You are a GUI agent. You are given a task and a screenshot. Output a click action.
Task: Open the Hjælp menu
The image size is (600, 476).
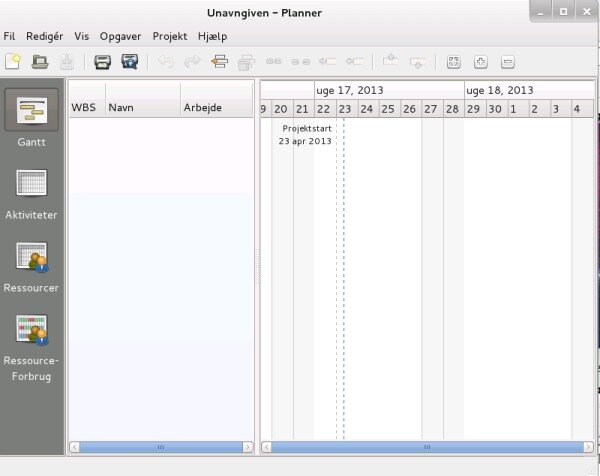213,36
